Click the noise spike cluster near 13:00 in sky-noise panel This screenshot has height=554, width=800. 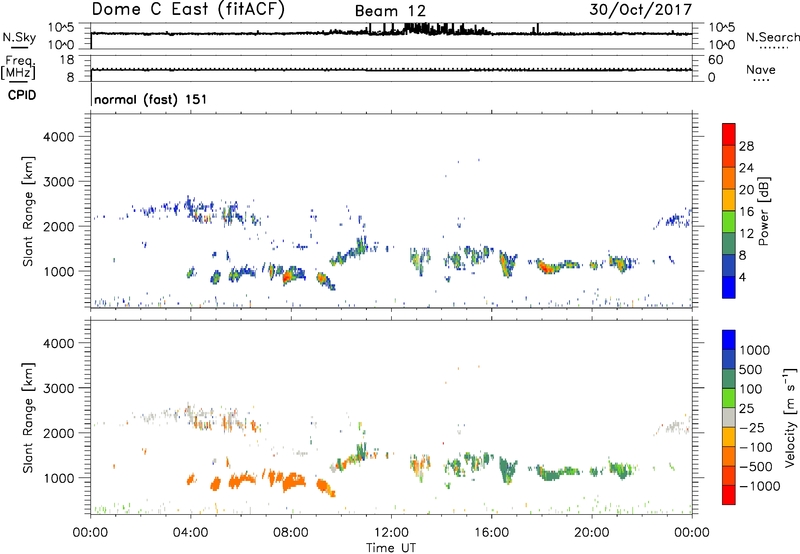click(417, 28)
